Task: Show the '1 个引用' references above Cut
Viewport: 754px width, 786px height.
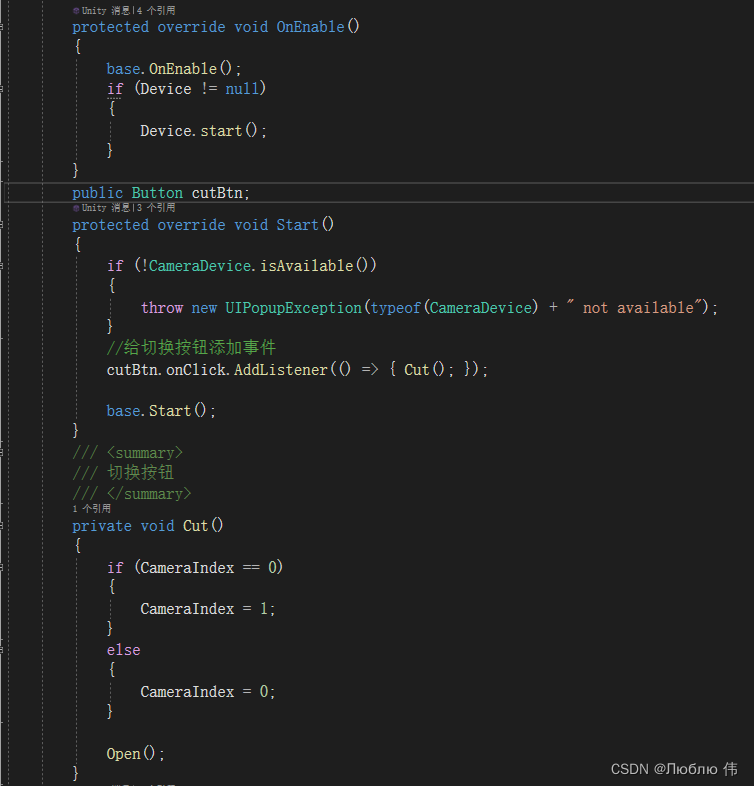Action: point(92,508)
